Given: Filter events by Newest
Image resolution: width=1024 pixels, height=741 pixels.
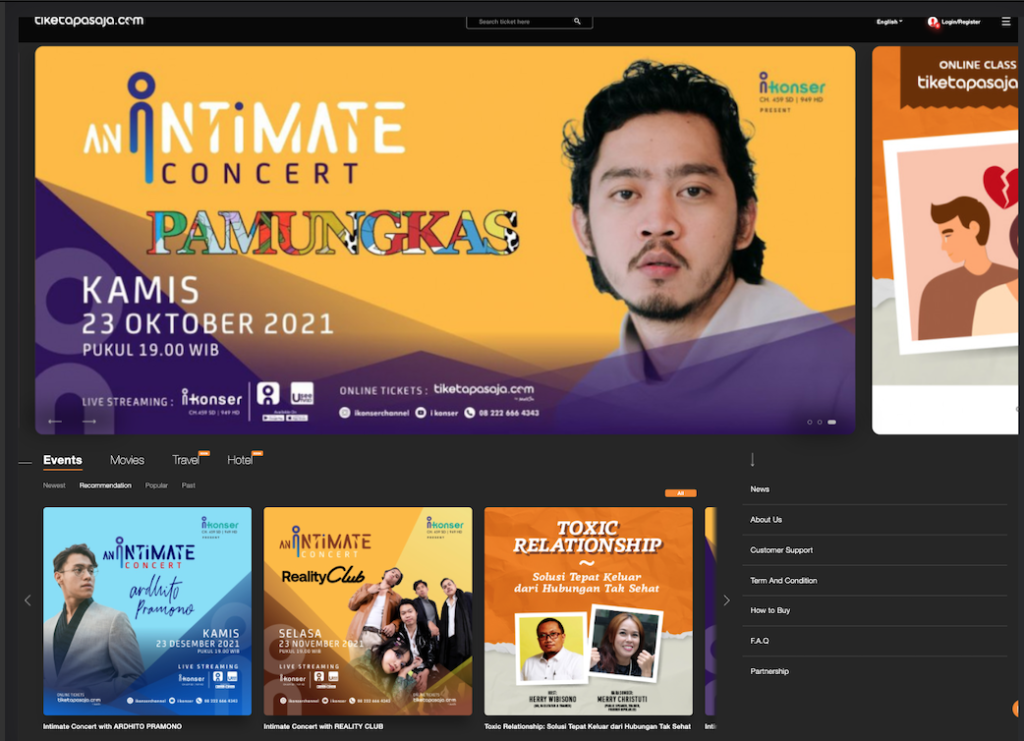Looking at the screenshot, I should (54, 486).
